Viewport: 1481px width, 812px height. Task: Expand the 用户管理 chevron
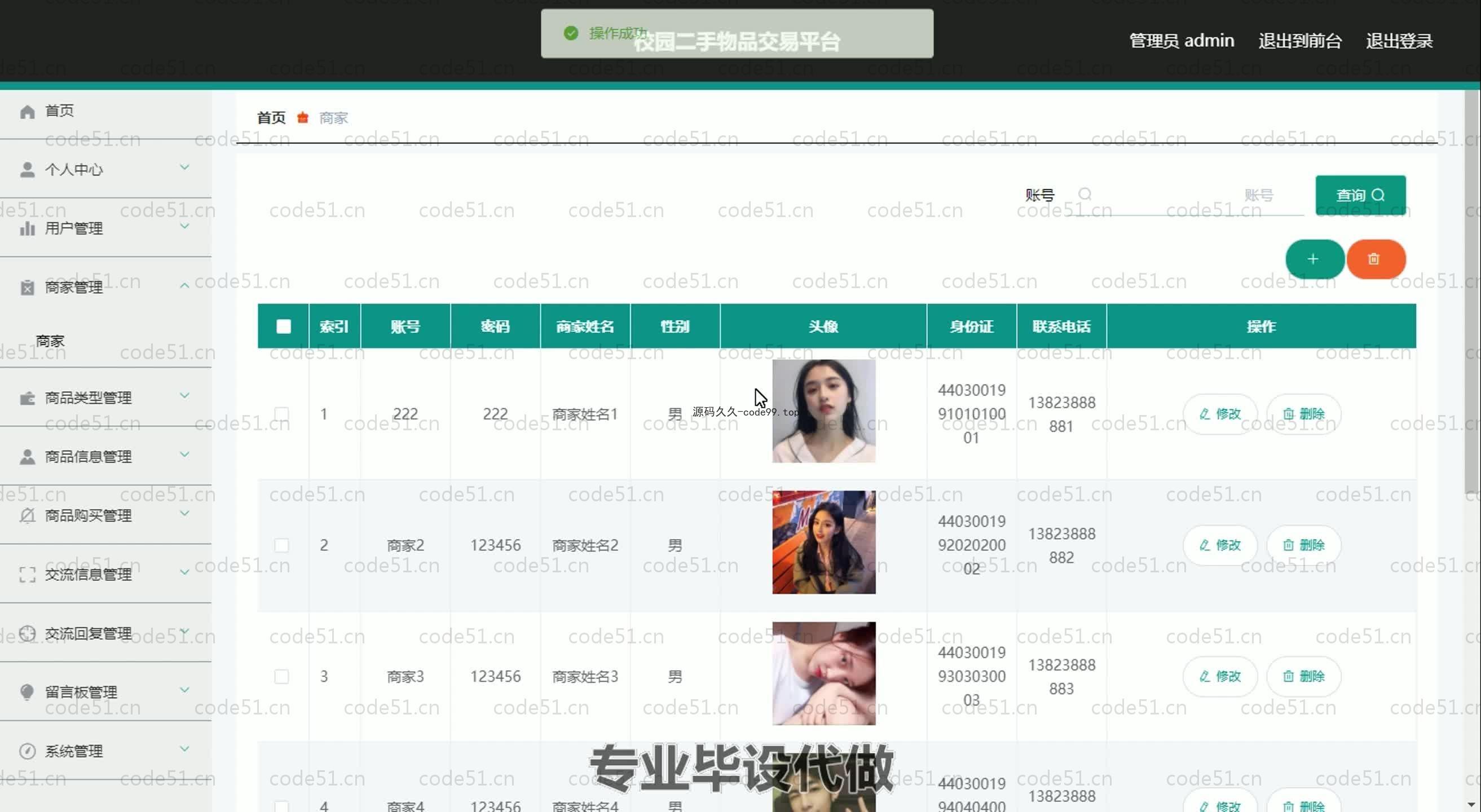[x=184, y=227]
